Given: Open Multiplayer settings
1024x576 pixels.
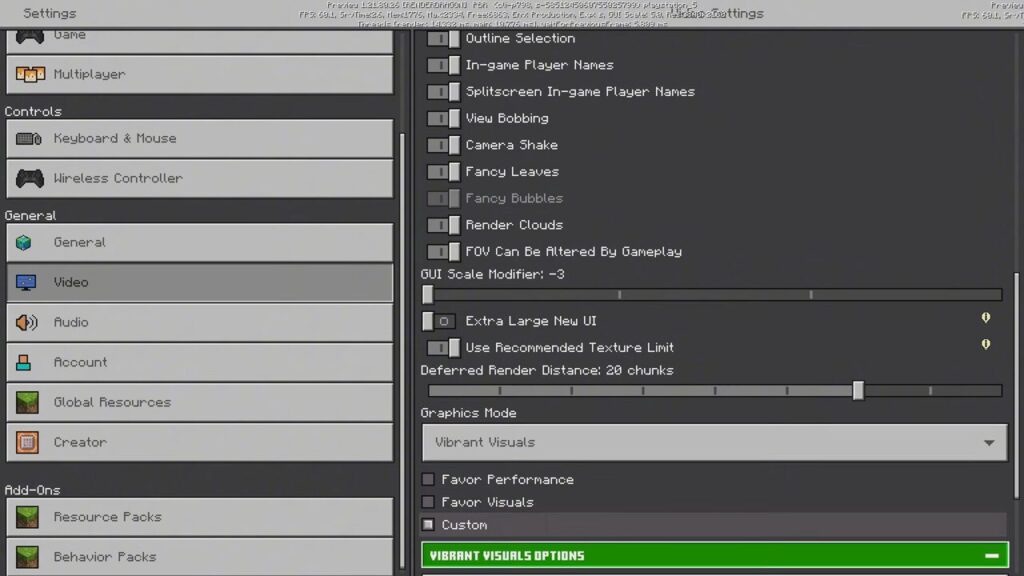Looking at the screenshot, I should point(200,74).
